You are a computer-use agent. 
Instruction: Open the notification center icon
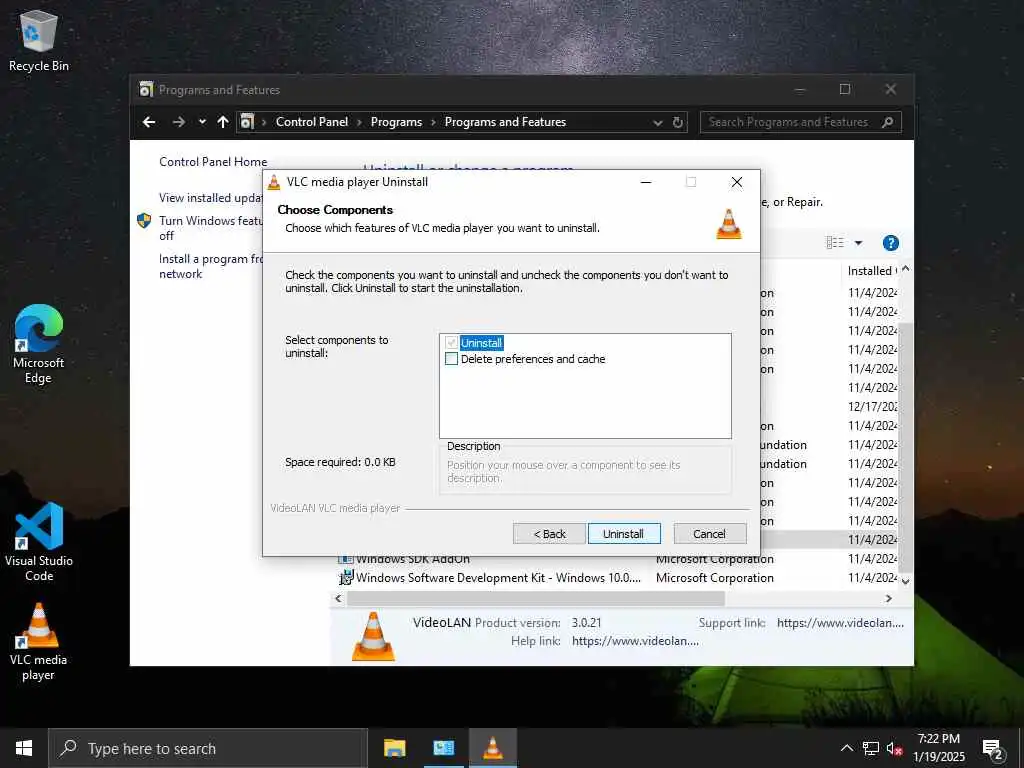tap(993, 749)
